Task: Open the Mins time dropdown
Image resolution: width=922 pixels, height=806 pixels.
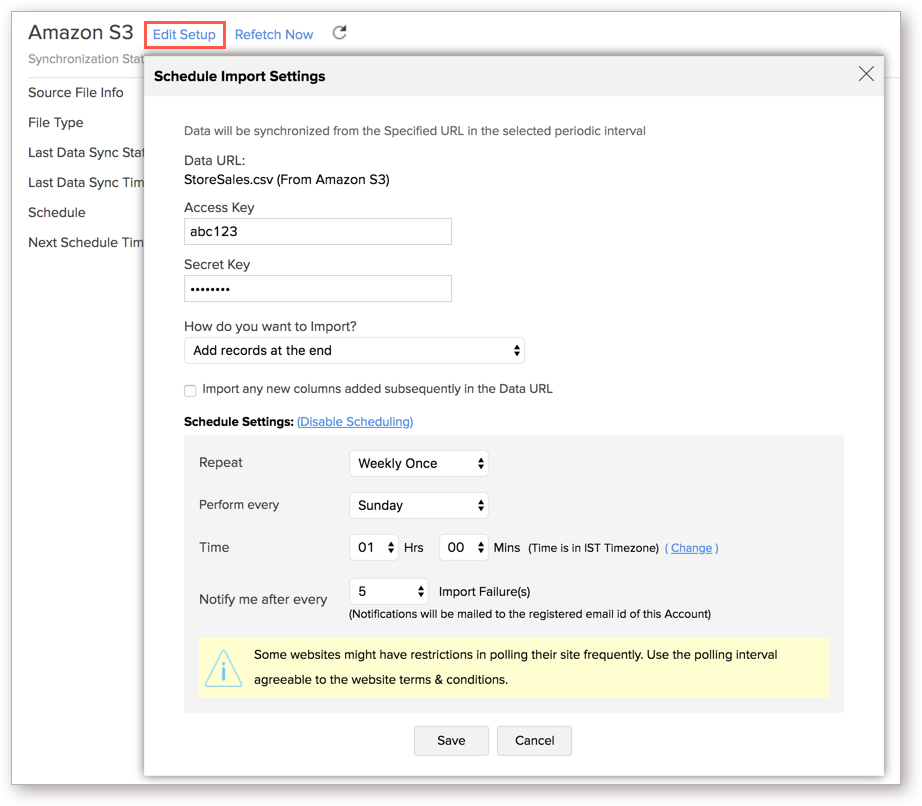Action: pos(464,547)
